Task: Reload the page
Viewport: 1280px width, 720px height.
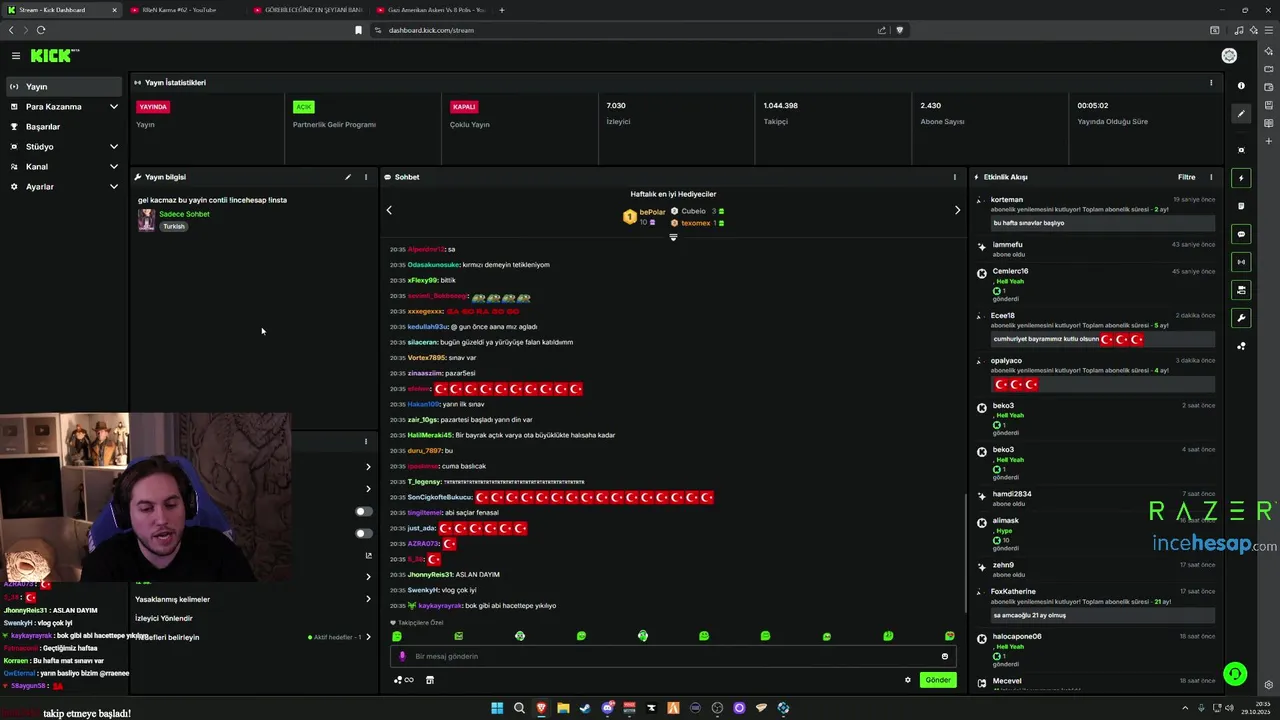Action: [x=41, y=30]
